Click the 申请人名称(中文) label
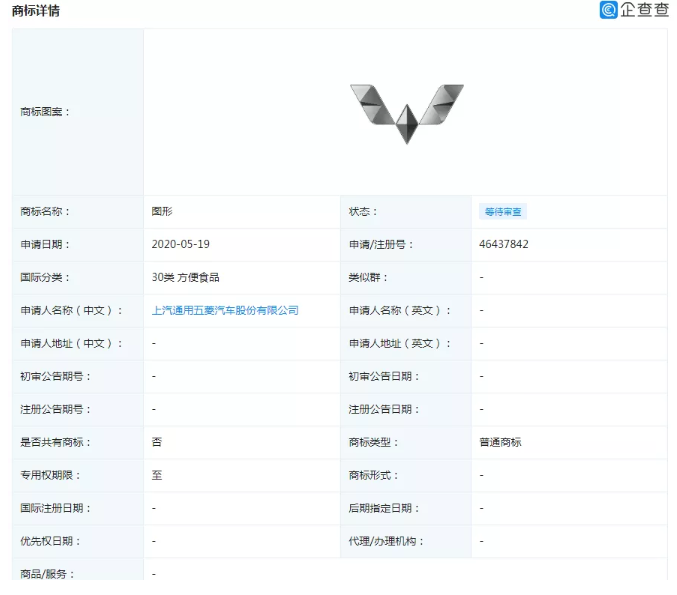Viewport: 677px width, 595px height. [71, 310]
